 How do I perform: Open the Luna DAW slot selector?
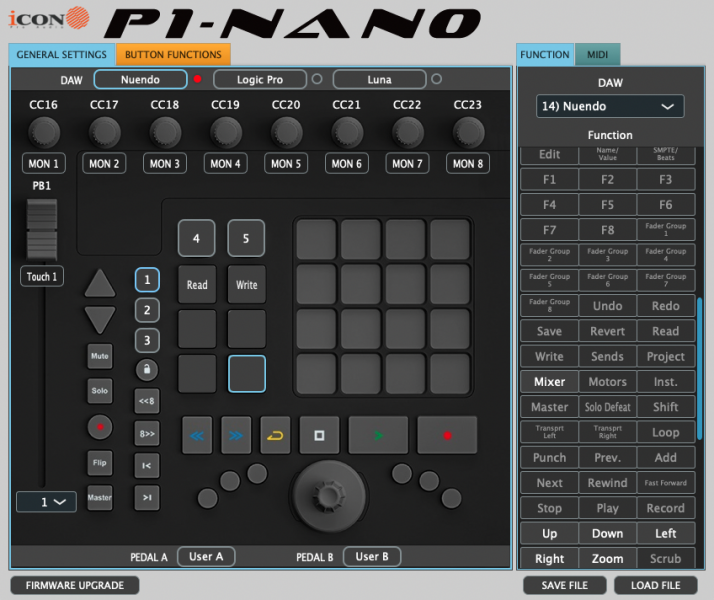(x=379, y=79)
